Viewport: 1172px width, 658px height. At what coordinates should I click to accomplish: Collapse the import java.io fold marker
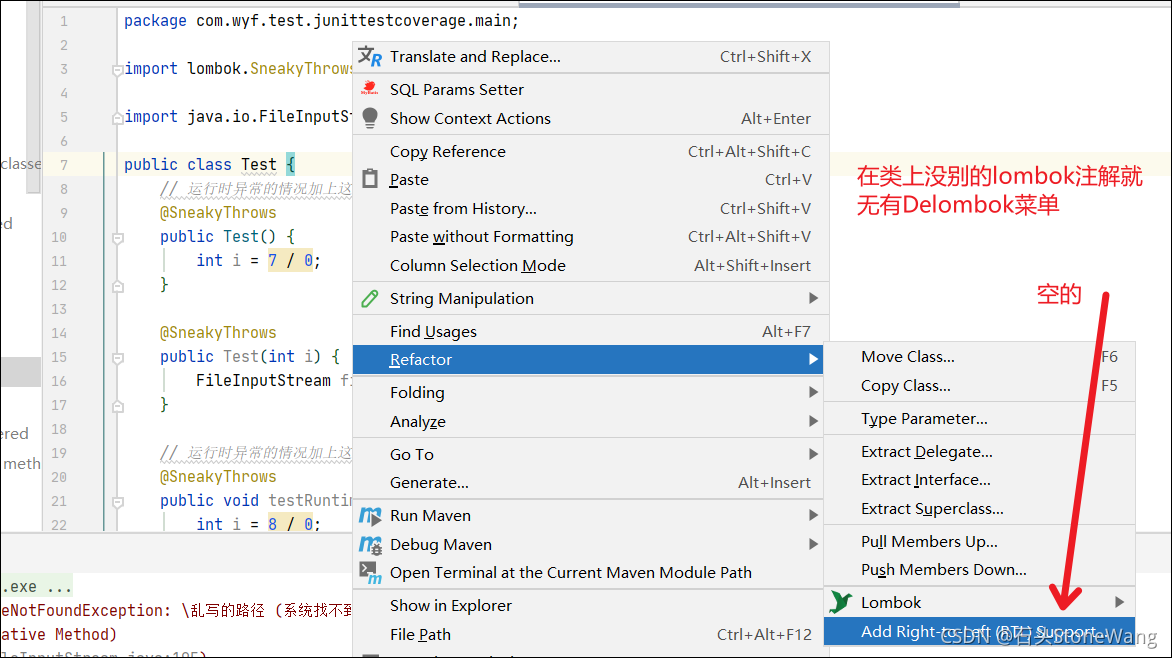coord(117,118)
